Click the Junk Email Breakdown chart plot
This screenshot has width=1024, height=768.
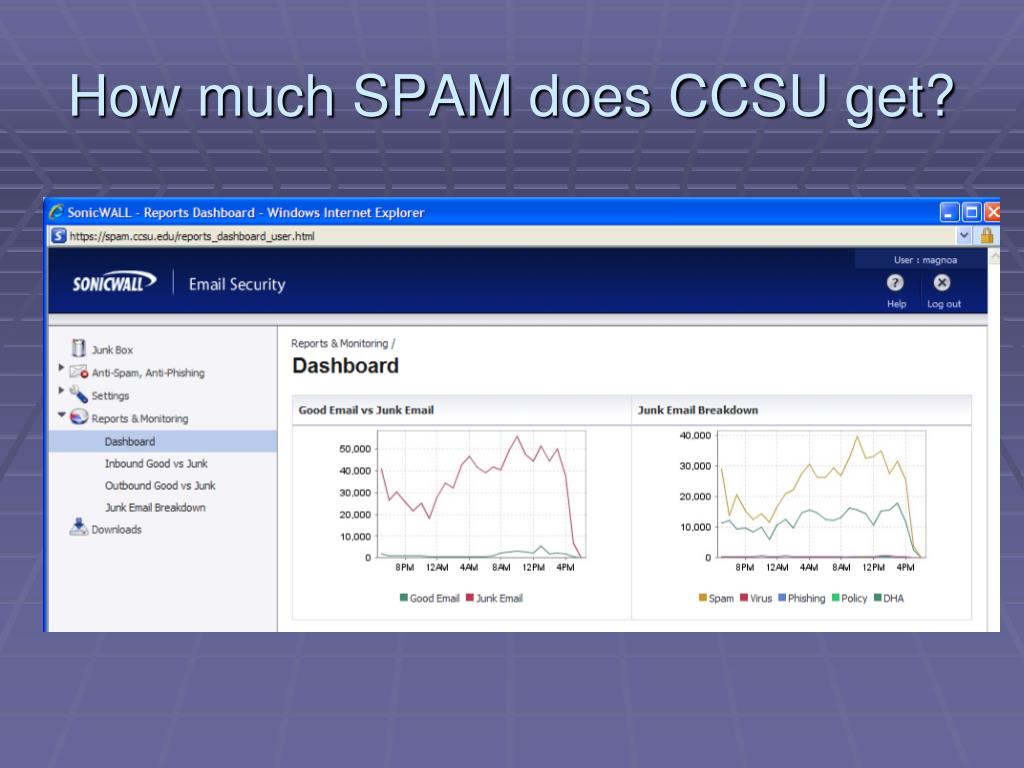822,494
